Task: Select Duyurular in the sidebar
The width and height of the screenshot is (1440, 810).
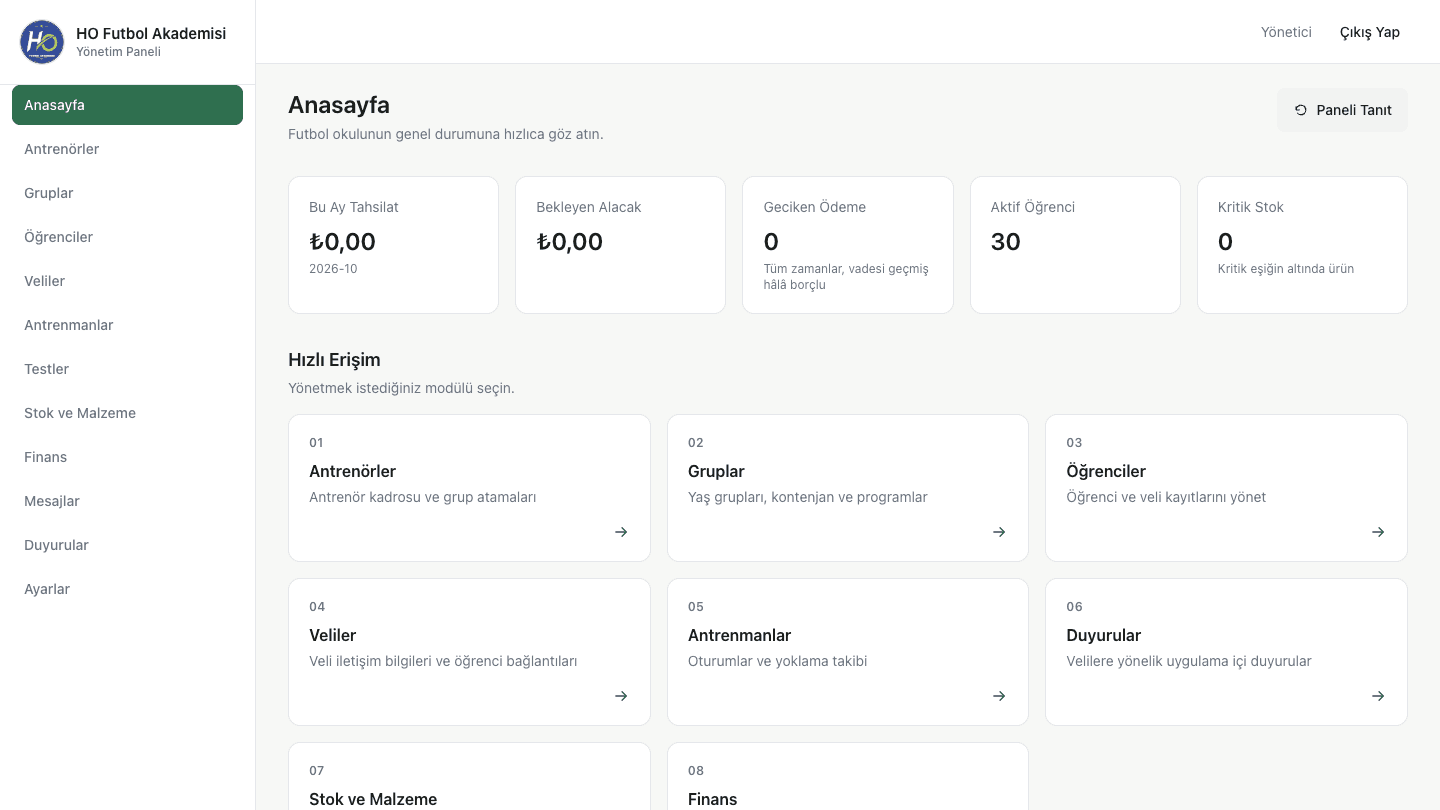Action: pos(127,545)
